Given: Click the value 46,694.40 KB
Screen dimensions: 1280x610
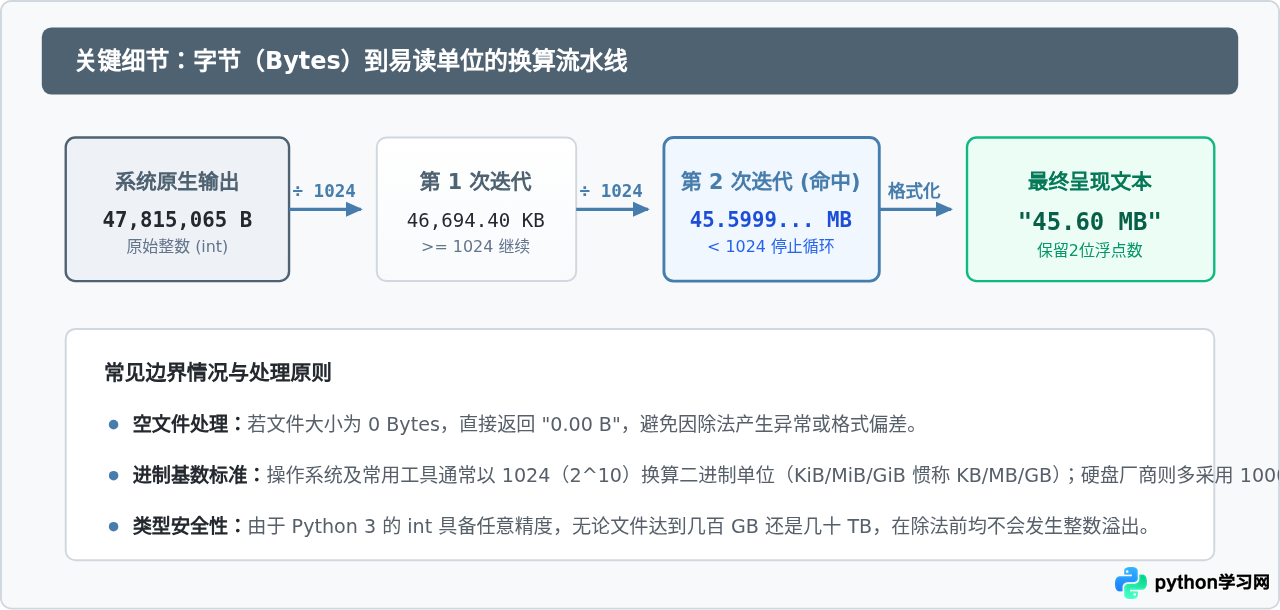Looking at the screenshot, I should point(476,220).
